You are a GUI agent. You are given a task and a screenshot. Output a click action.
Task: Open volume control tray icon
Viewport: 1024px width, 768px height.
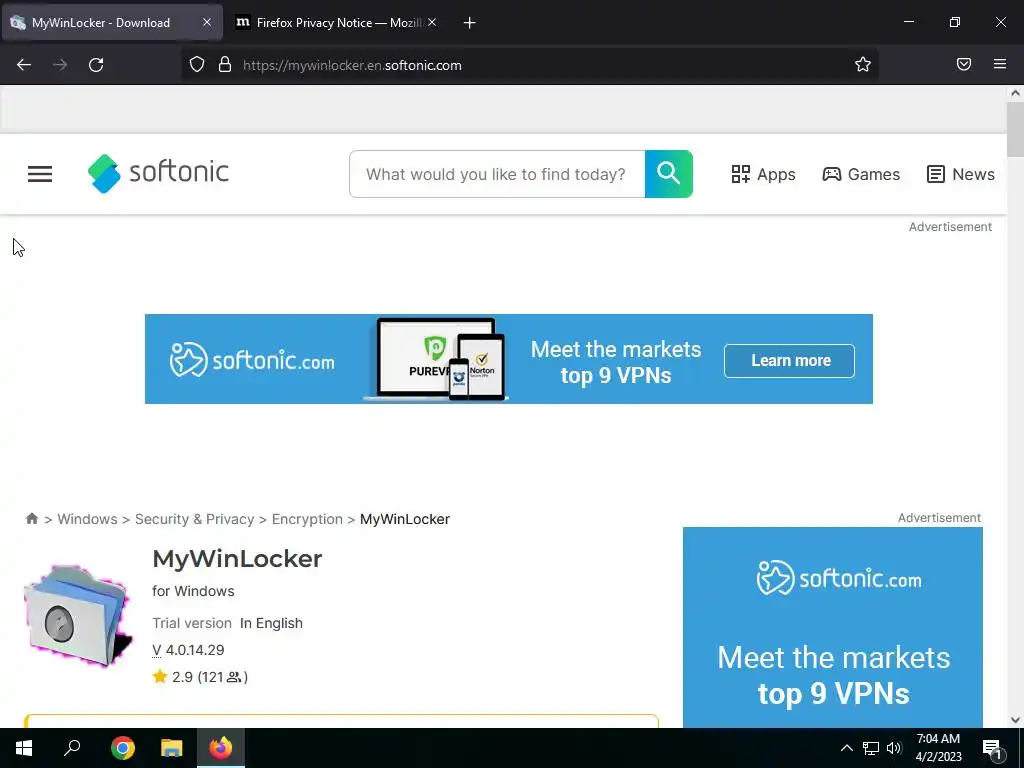coord(894,748)
